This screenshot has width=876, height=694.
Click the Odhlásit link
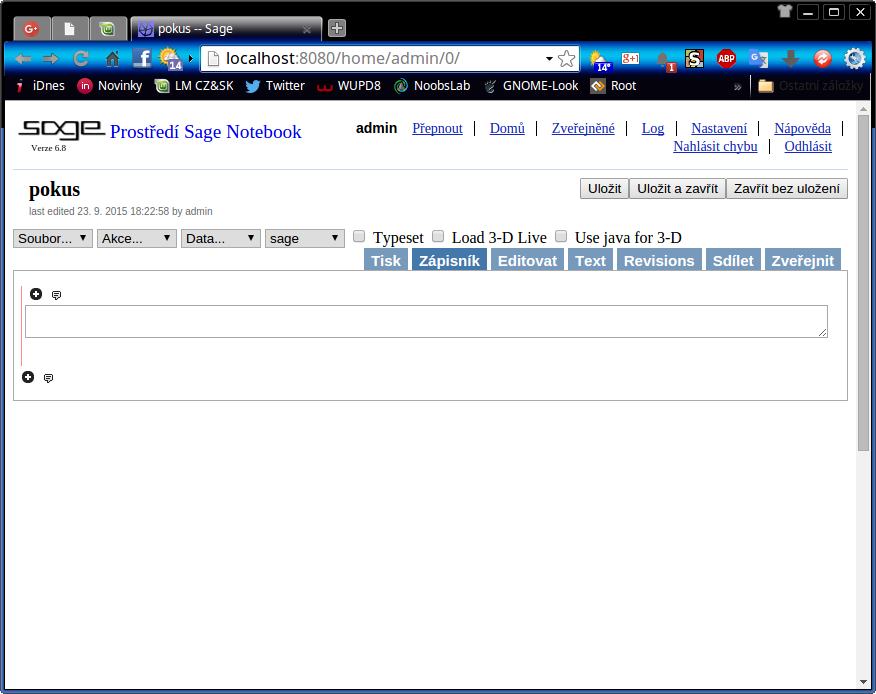click(808, 146)
